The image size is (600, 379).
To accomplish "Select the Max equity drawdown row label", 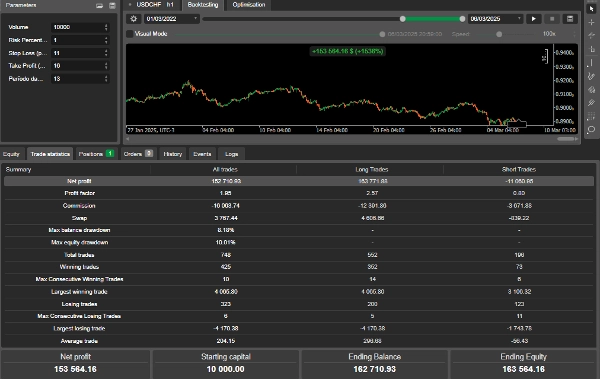I will tap(80, 242).
